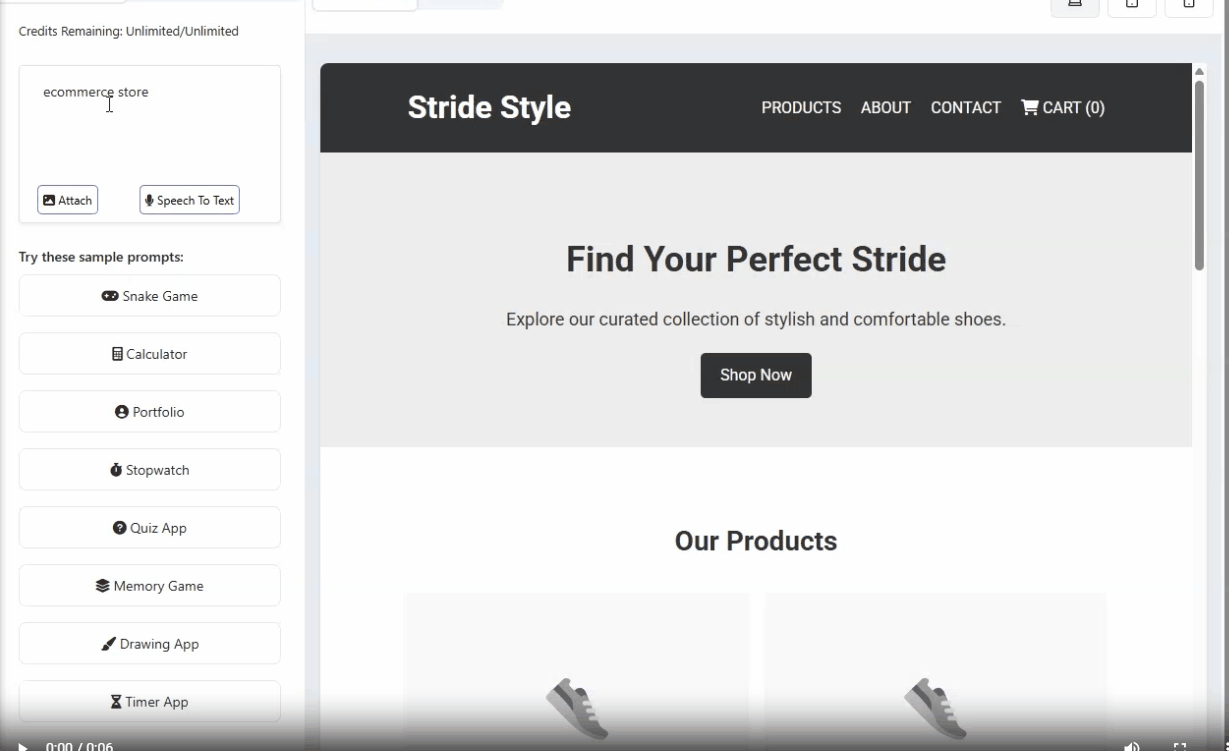Viewport: 1229px width, 751px height.
Task: Mute the video volume speaker icon
Action: coord(1132,746)
